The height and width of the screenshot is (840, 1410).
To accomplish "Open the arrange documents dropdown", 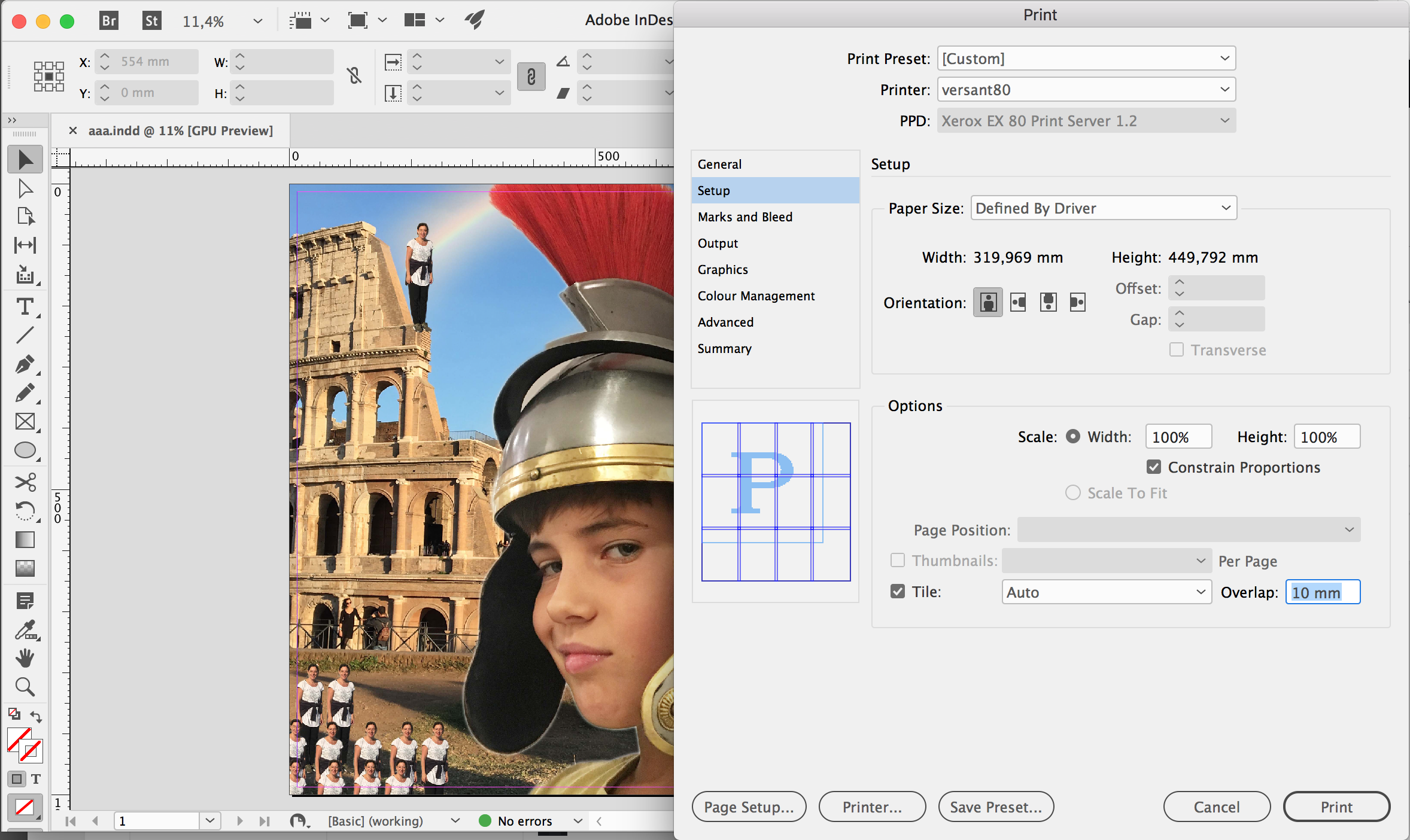I will 424,20.
